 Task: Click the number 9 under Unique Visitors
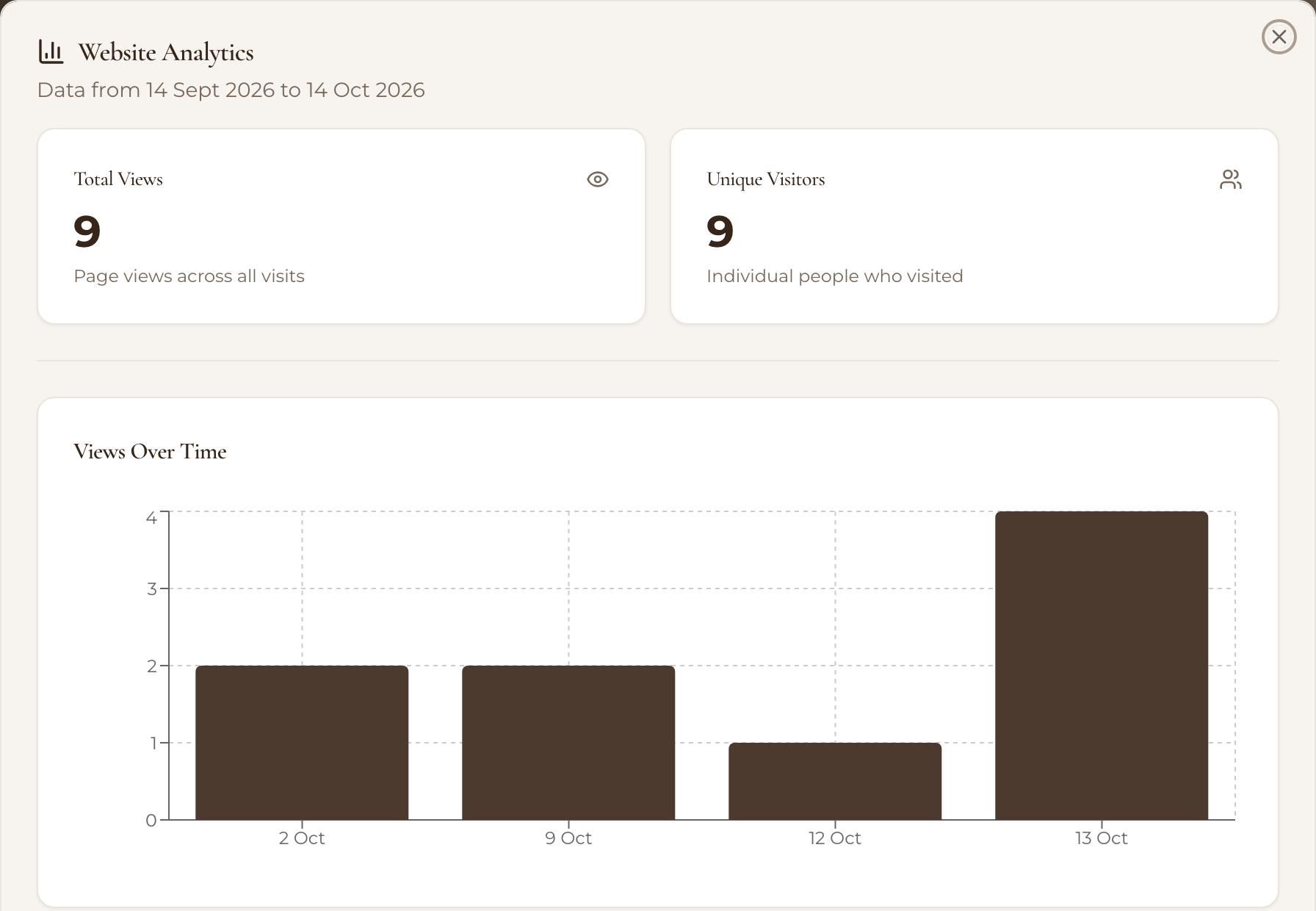[x=720, y=231]
